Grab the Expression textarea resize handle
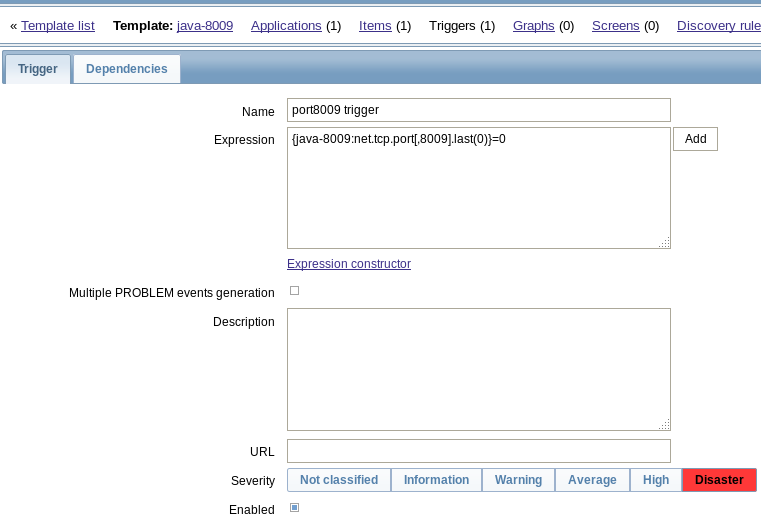Viewport: 761px width, 520px height. click(x=664, y=243)
